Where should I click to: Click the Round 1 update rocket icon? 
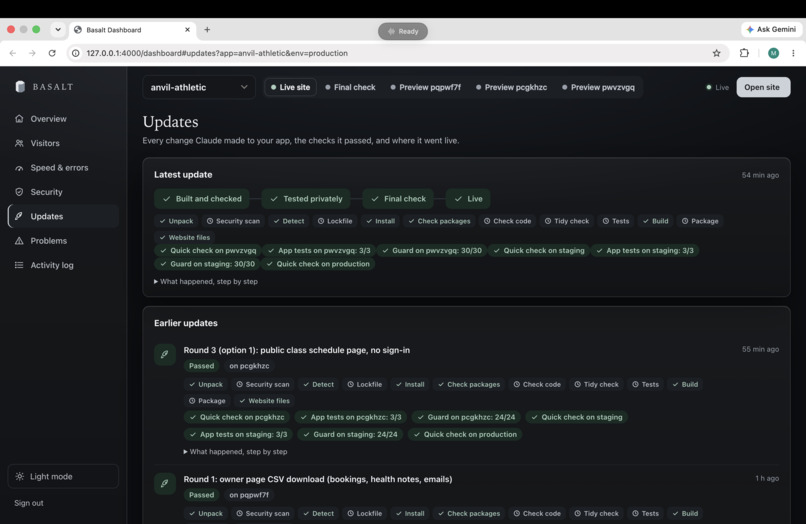pyautogui.click(x=164, y=483)
